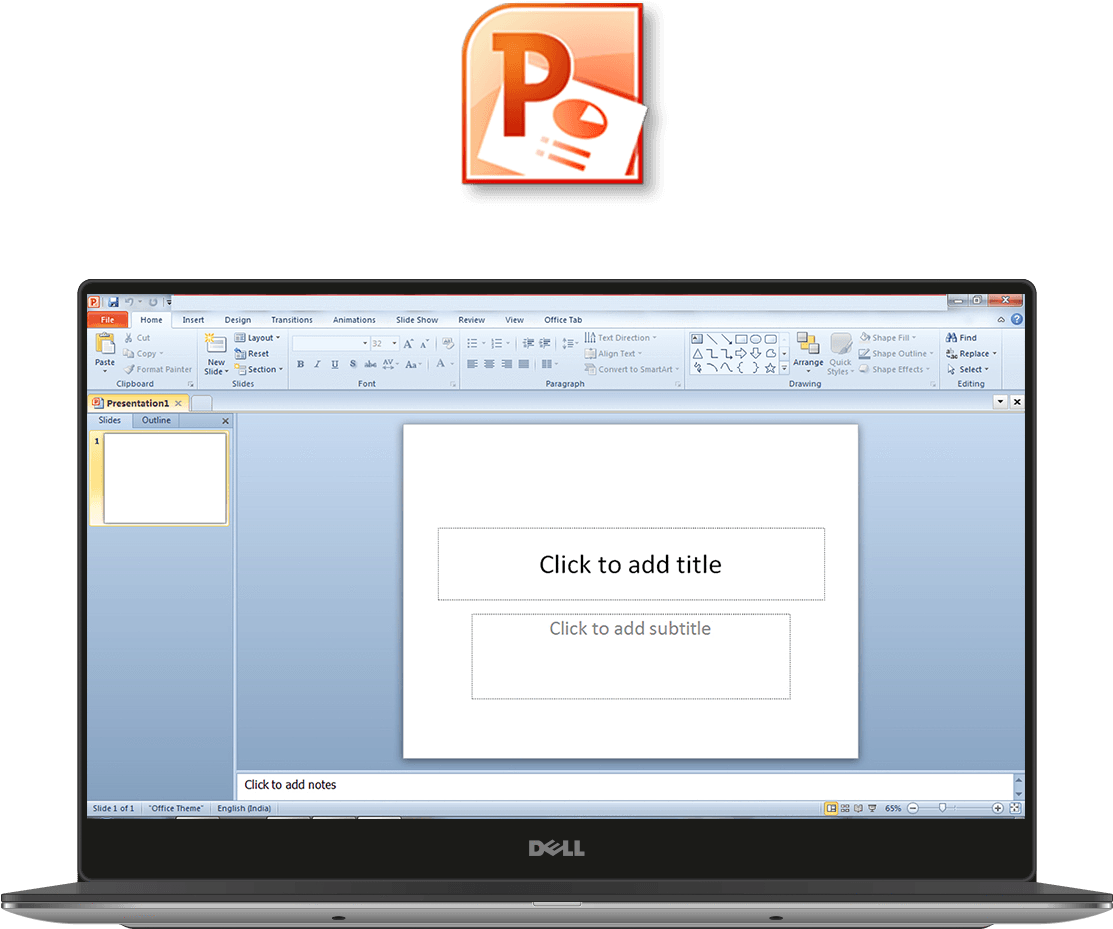The height and width of the screenshot is (929, 1113).
Task: Pick the triangle shape in shapes gallery
Action: point(697,353)
